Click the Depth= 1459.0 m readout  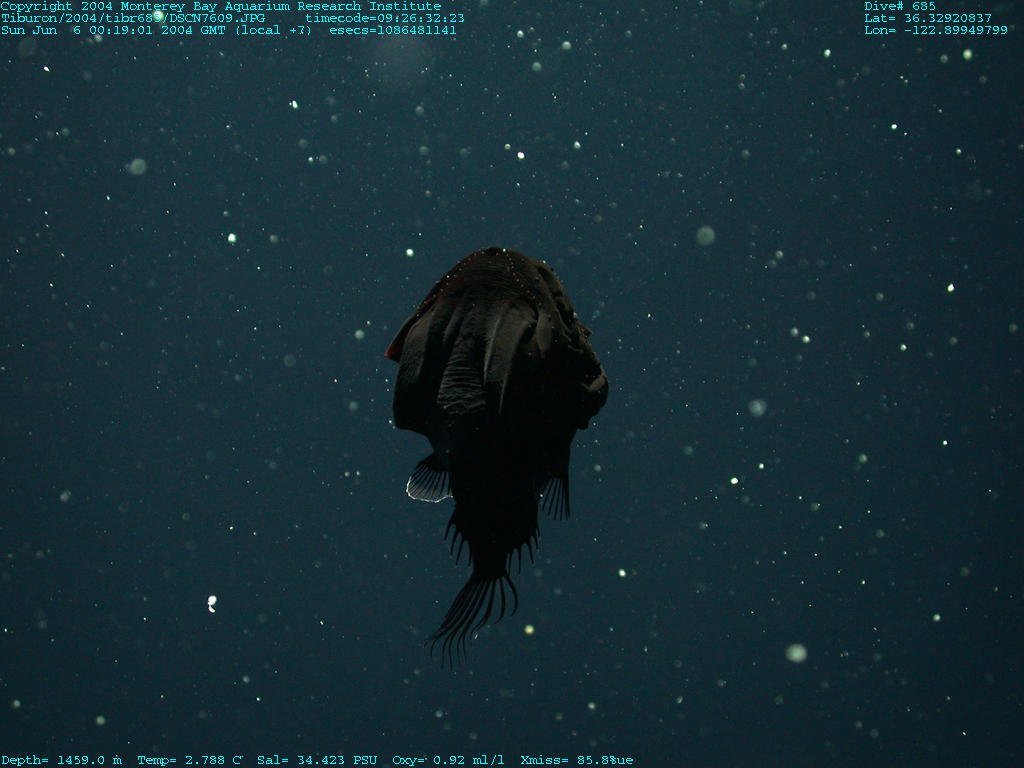(x=61, y=761)
